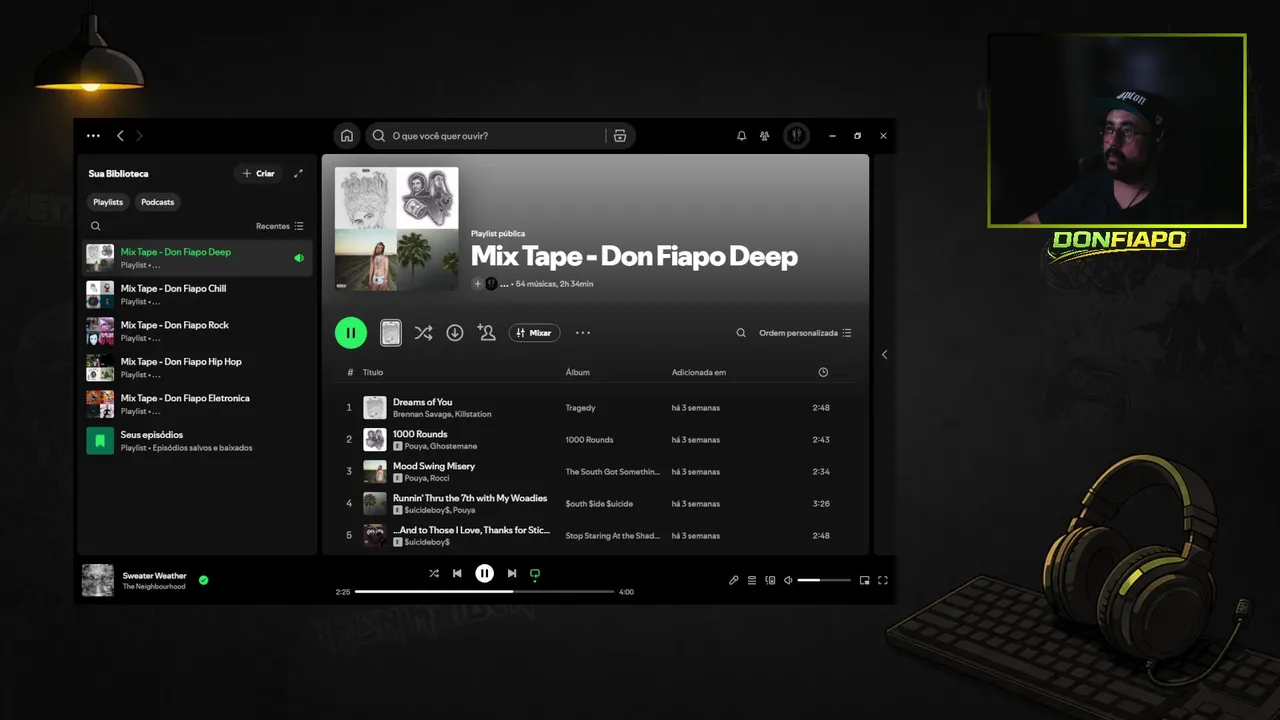
Task: Open lyrics with microphone icon
Action: [733, 580]
